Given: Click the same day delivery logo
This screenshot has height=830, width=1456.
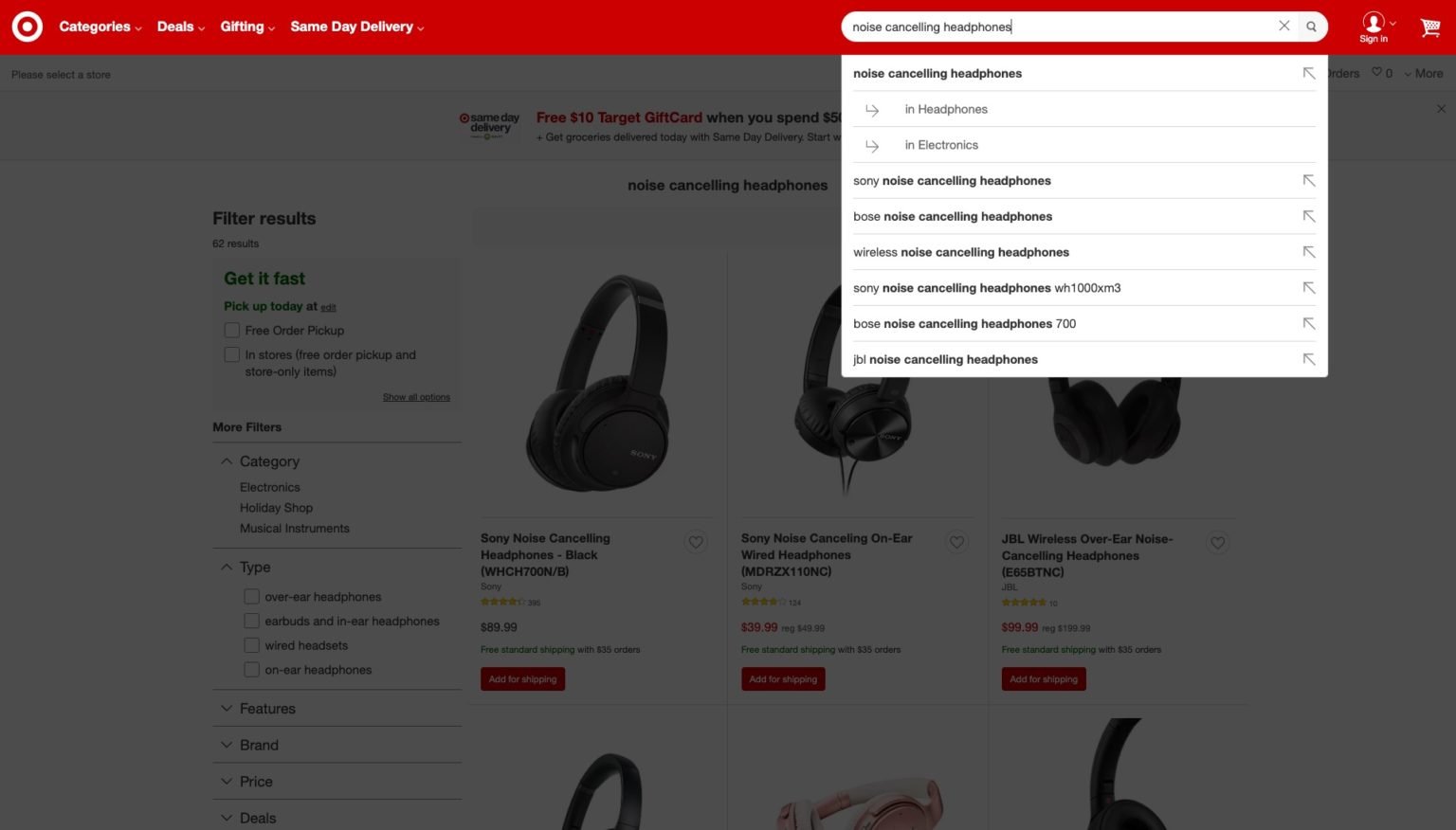Looking at the screenshot, I should pyautogui.click(x=490, y=126).
